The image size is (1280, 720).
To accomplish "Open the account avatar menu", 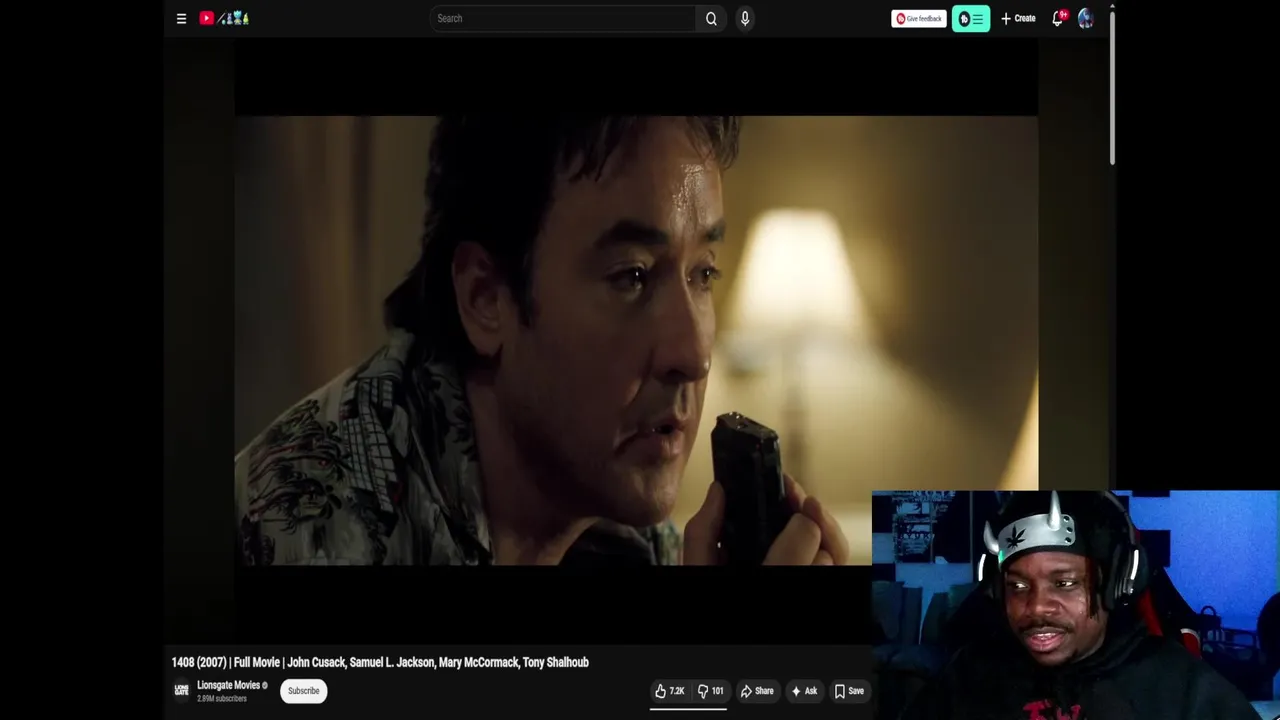I will (1086, 18).
